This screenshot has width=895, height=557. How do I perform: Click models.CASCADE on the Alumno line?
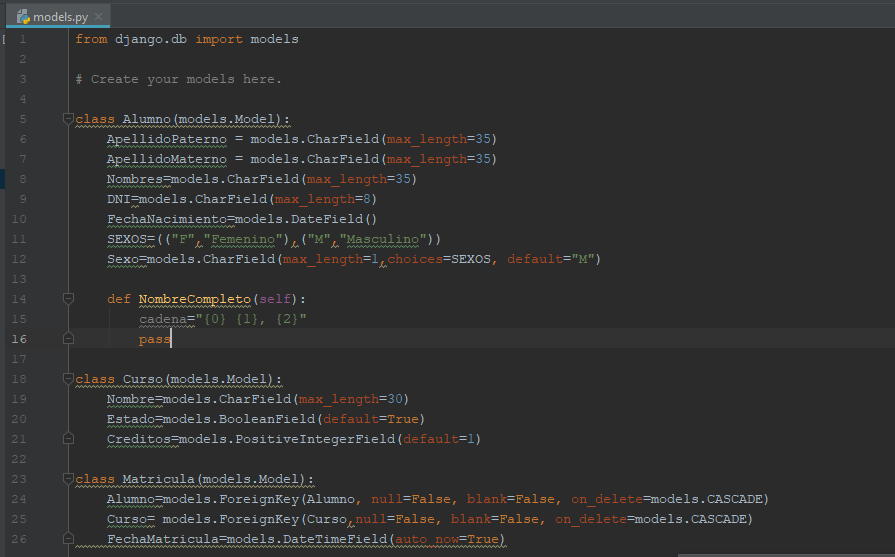click(x=706, y=498)
